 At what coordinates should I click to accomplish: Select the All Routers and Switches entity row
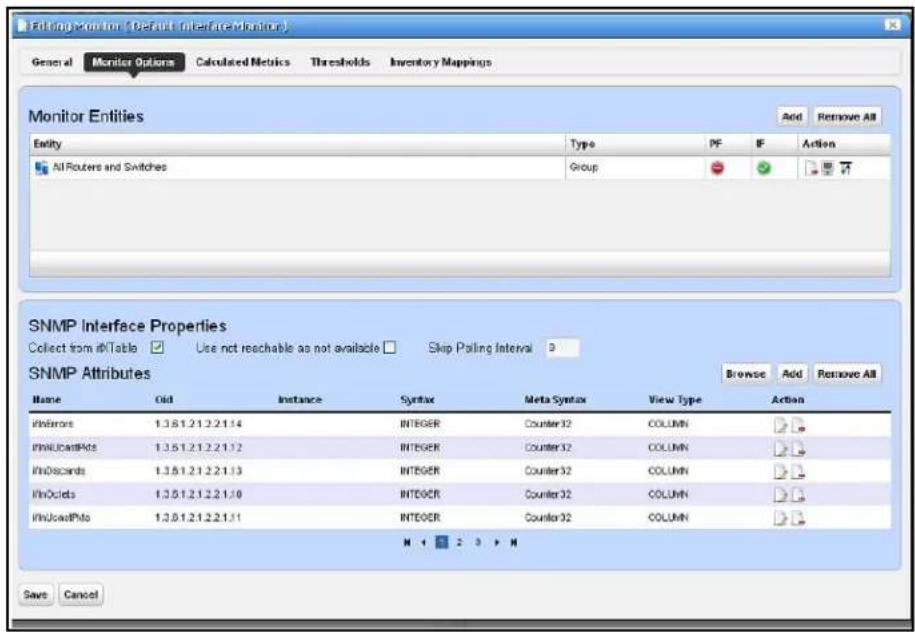tap(460, 167)
